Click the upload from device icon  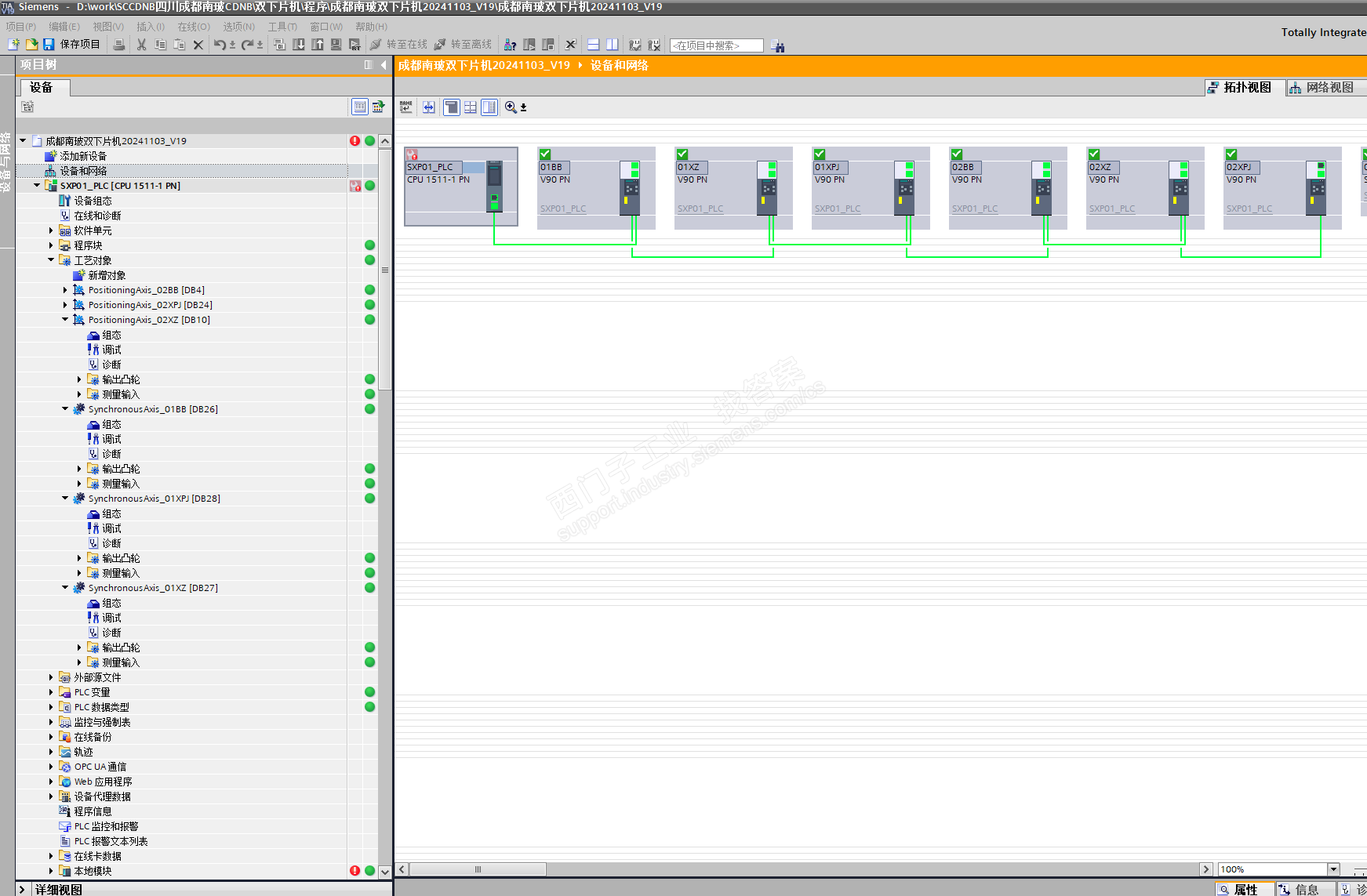317,45
